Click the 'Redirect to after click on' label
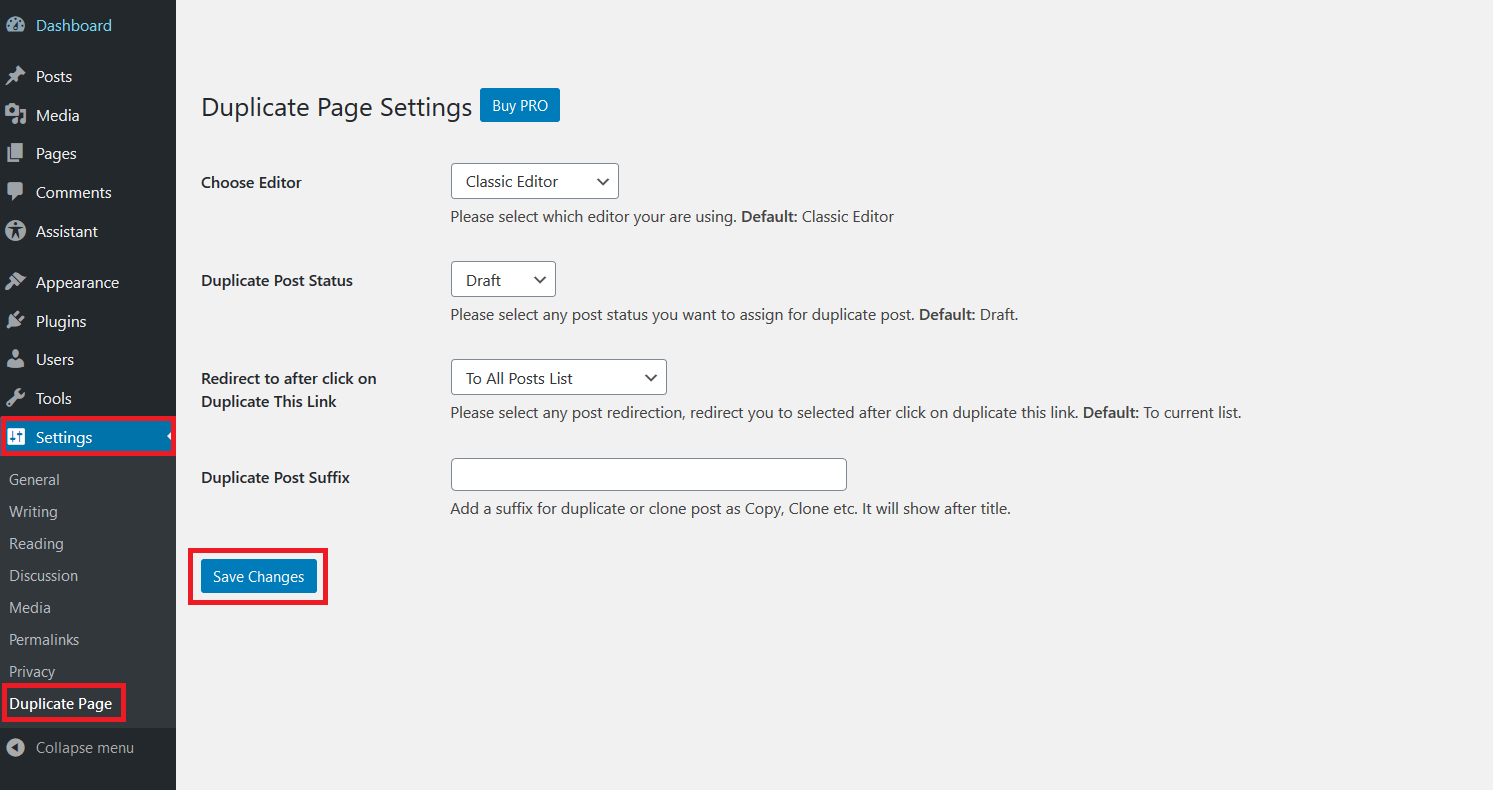Image resolution: width=1493 pixels, height=790 pixels. (289, 378)
